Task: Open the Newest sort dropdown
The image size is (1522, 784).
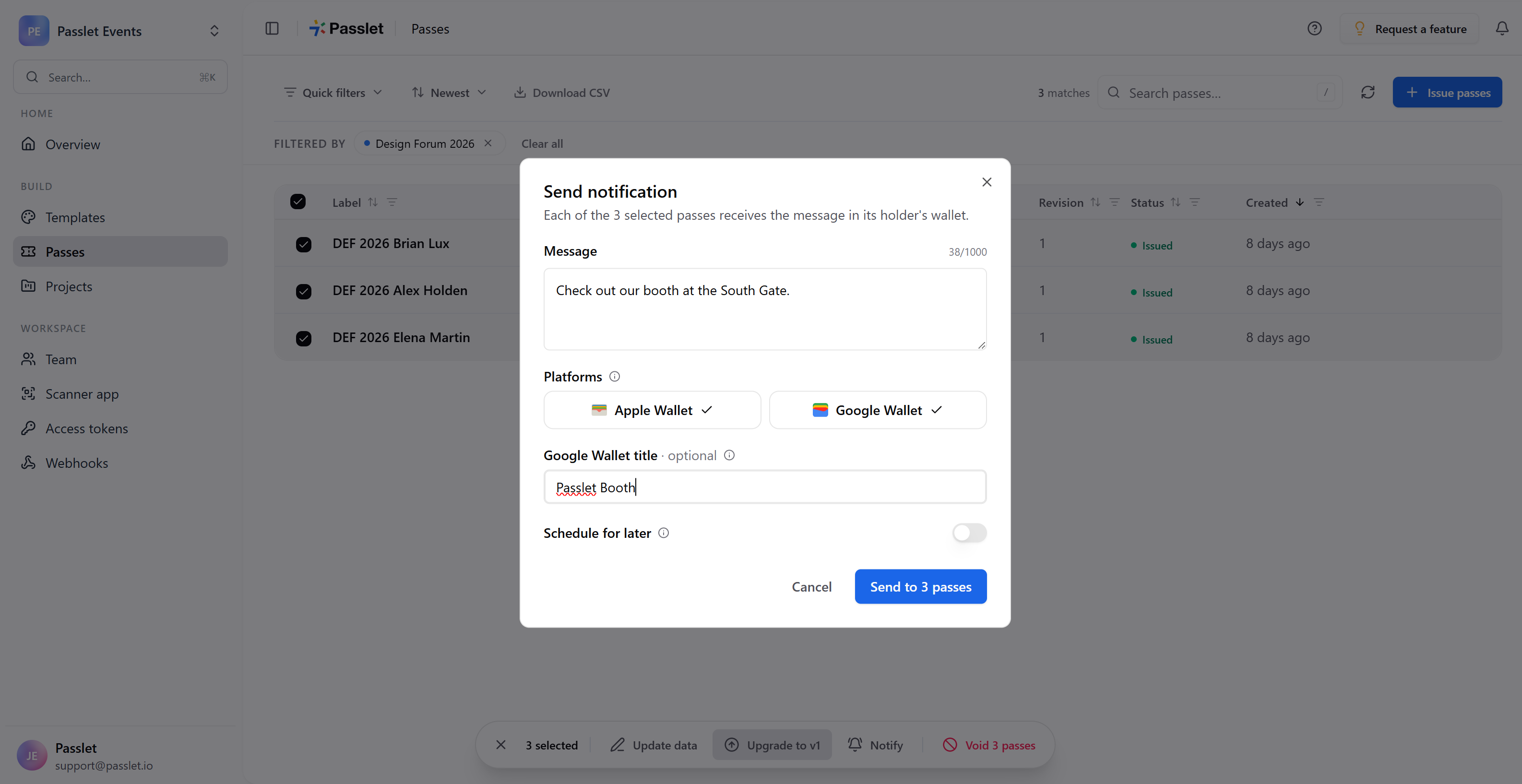Action: point(449,93)
